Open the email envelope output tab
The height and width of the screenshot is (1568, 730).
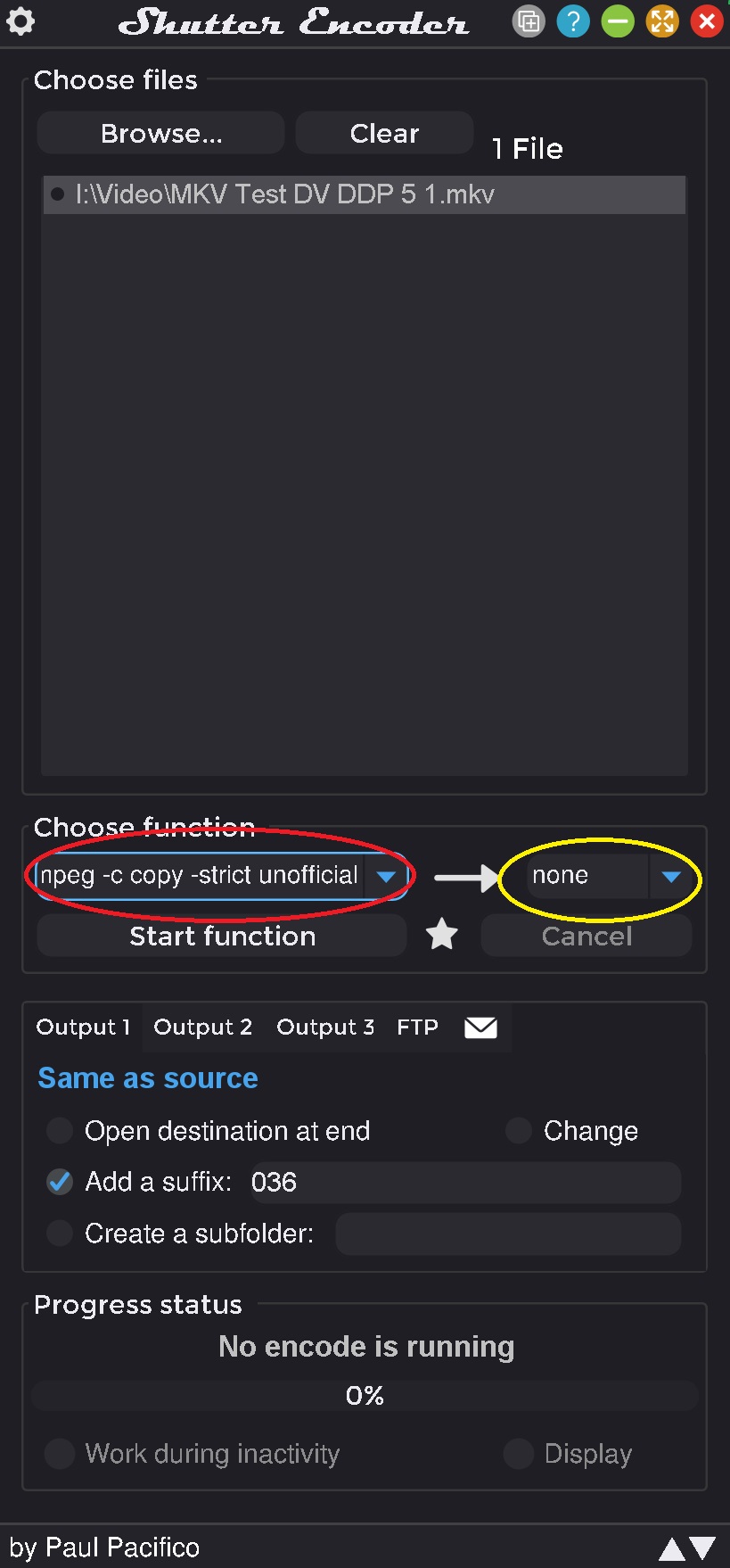pyautogui.click(x=481, y=1027)
